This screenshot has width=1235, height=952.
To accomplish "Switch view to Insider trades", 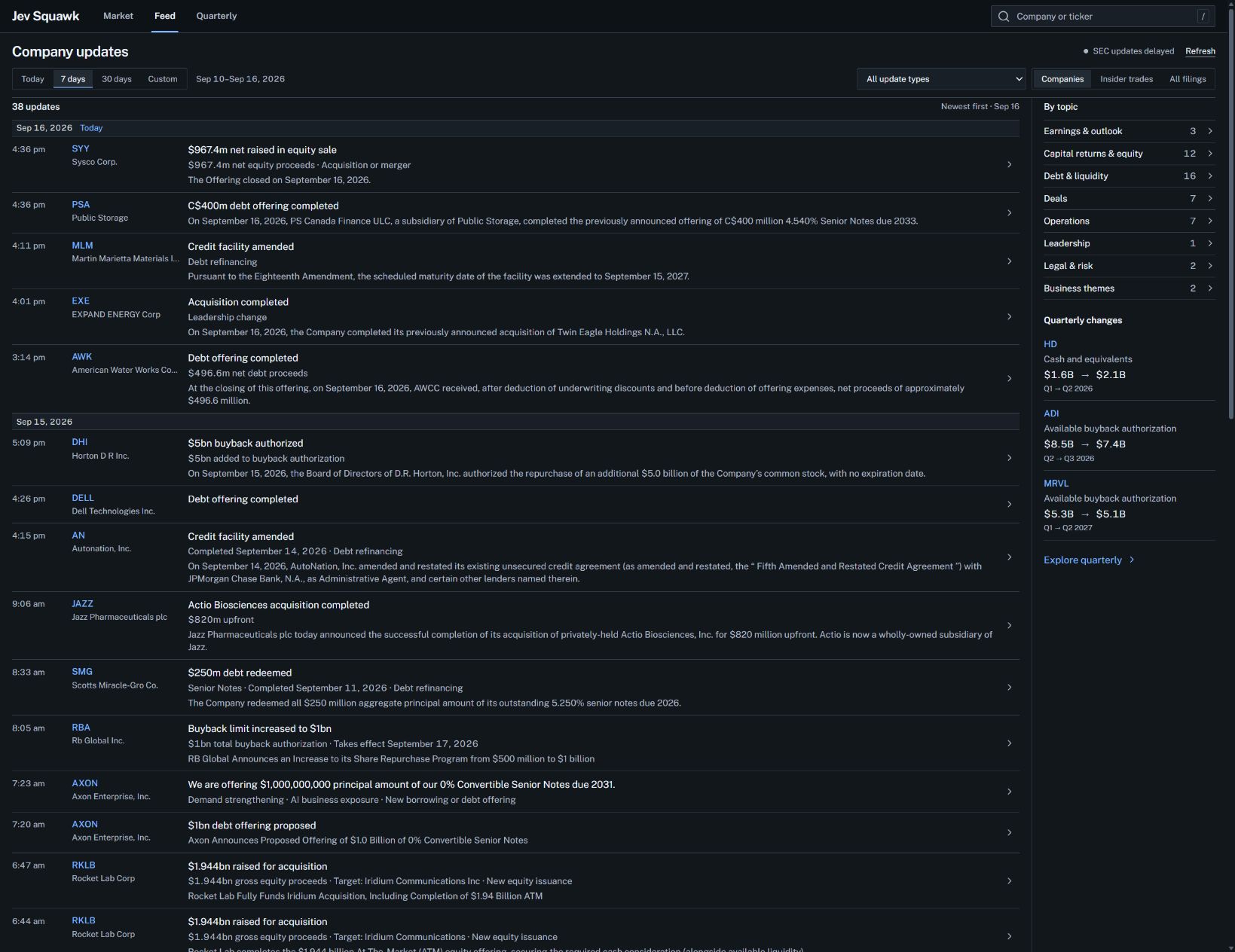I will (x=1126, y=79).
